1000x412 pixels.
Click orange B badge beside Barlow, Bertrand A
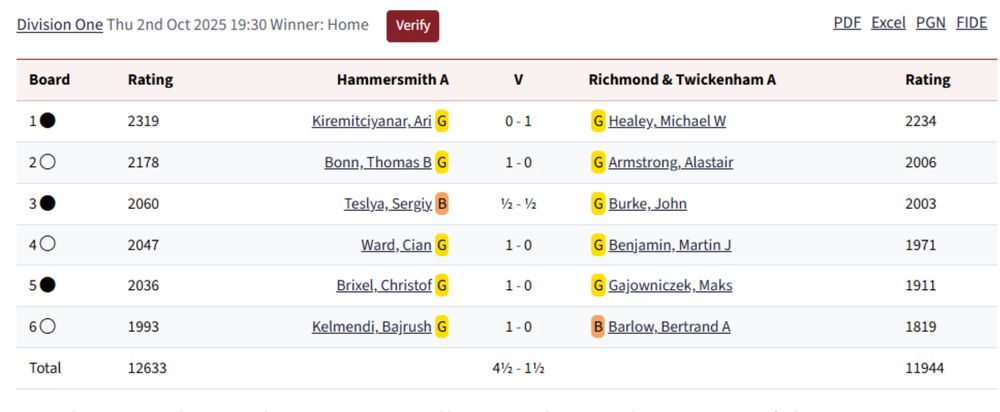[598, 327]
